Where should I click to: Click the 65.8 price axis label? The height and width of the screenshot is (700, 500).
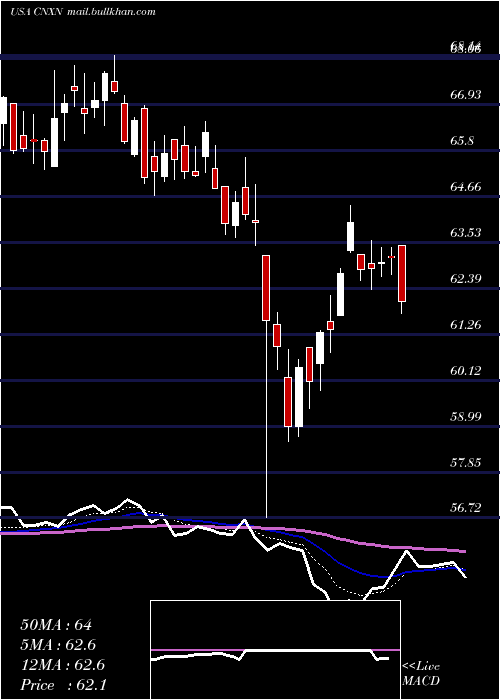pyautogui.click(x=462, y=141)
